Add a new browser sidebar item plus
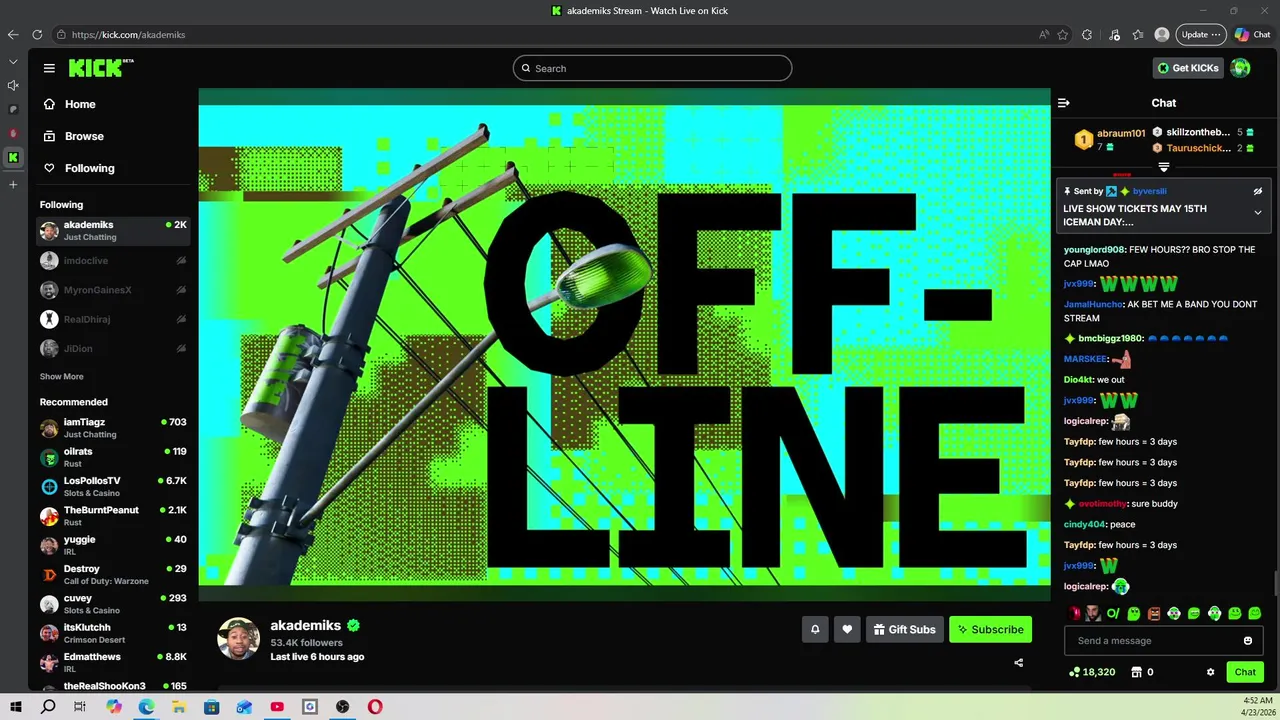 coord(13,184)
